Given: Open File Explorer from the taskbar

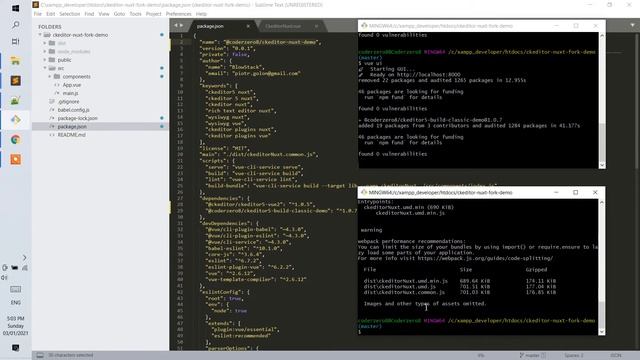Looking at the screenshot, I should [16, 61].
